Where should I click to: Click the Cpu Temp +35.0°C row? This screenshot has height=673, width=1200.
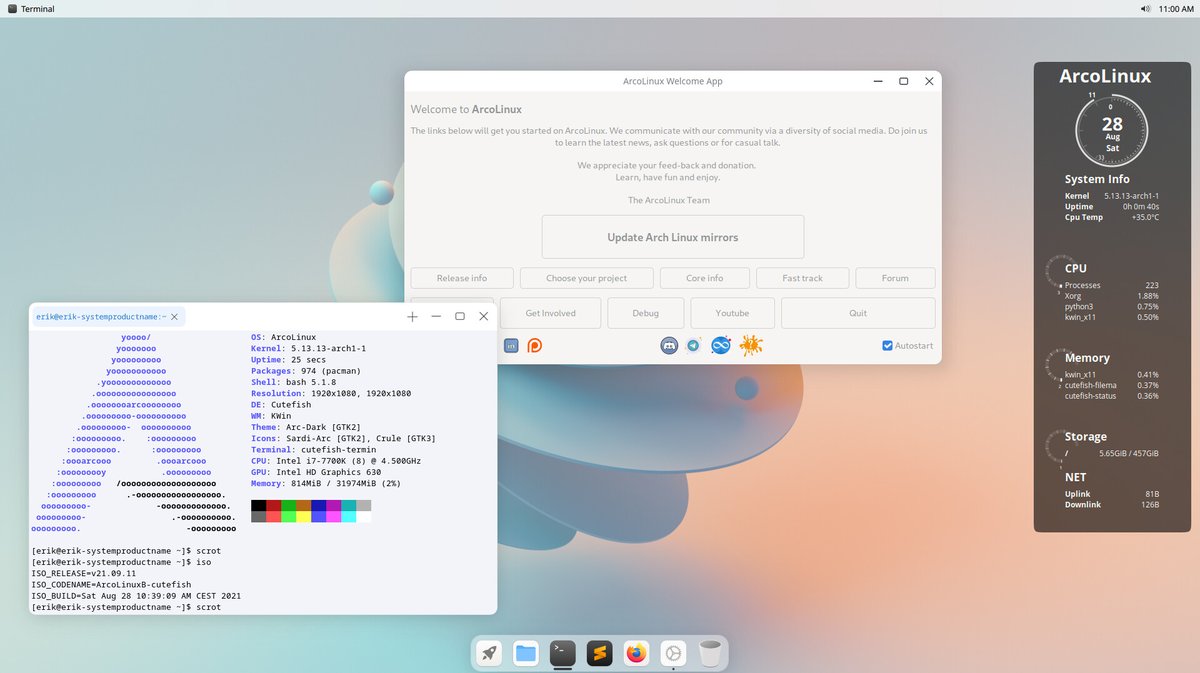point(1111,217)
